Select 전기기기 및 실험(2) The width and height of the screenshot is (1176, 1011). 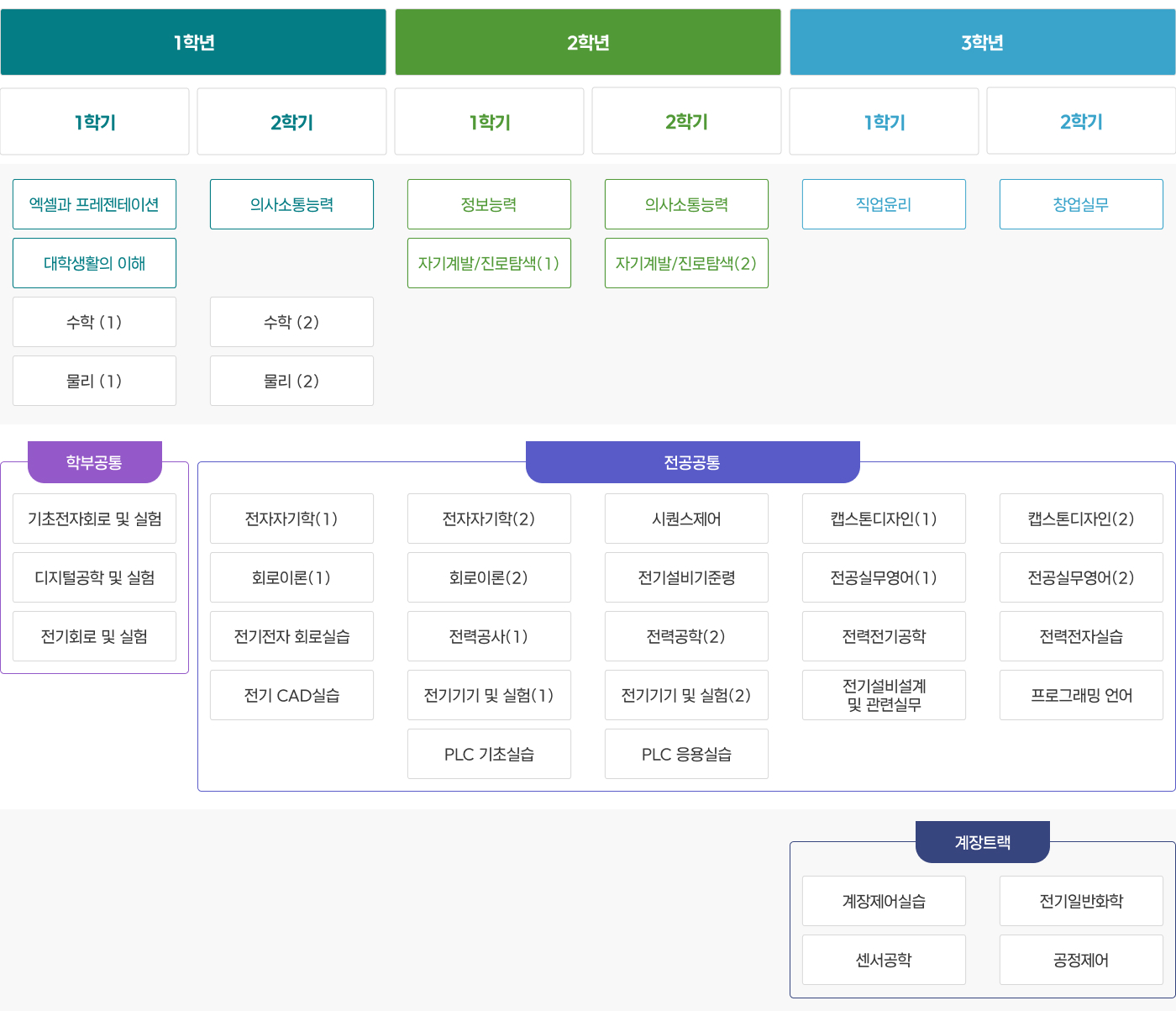click(x=686, y=695)
